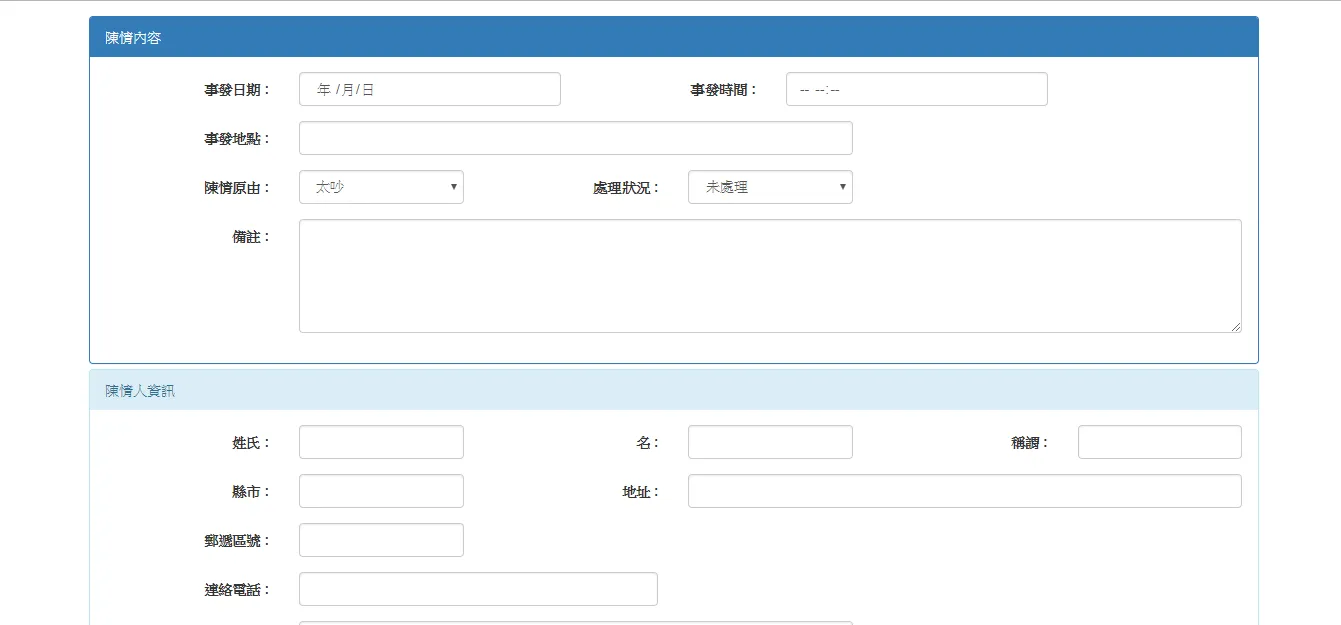Click the 事發日期 date field

pyautogui.click(x=429, y=88)
